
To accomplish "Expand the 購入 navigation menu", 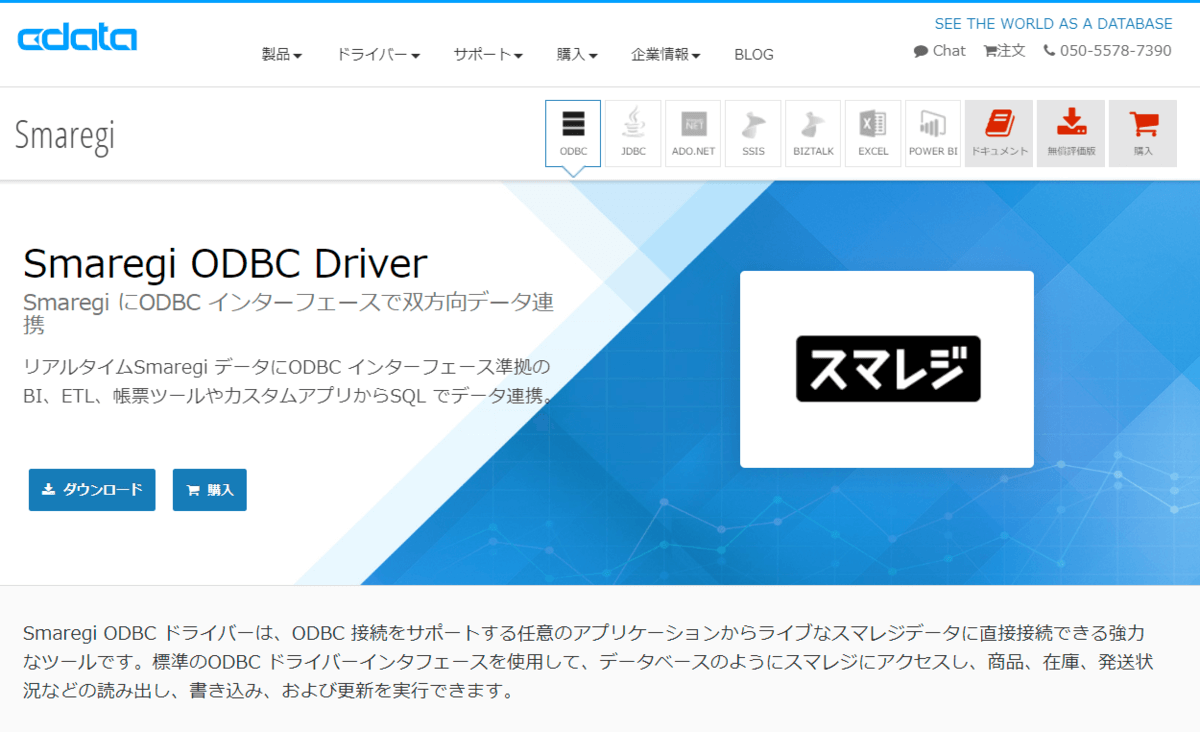I will tap(577, 55).
